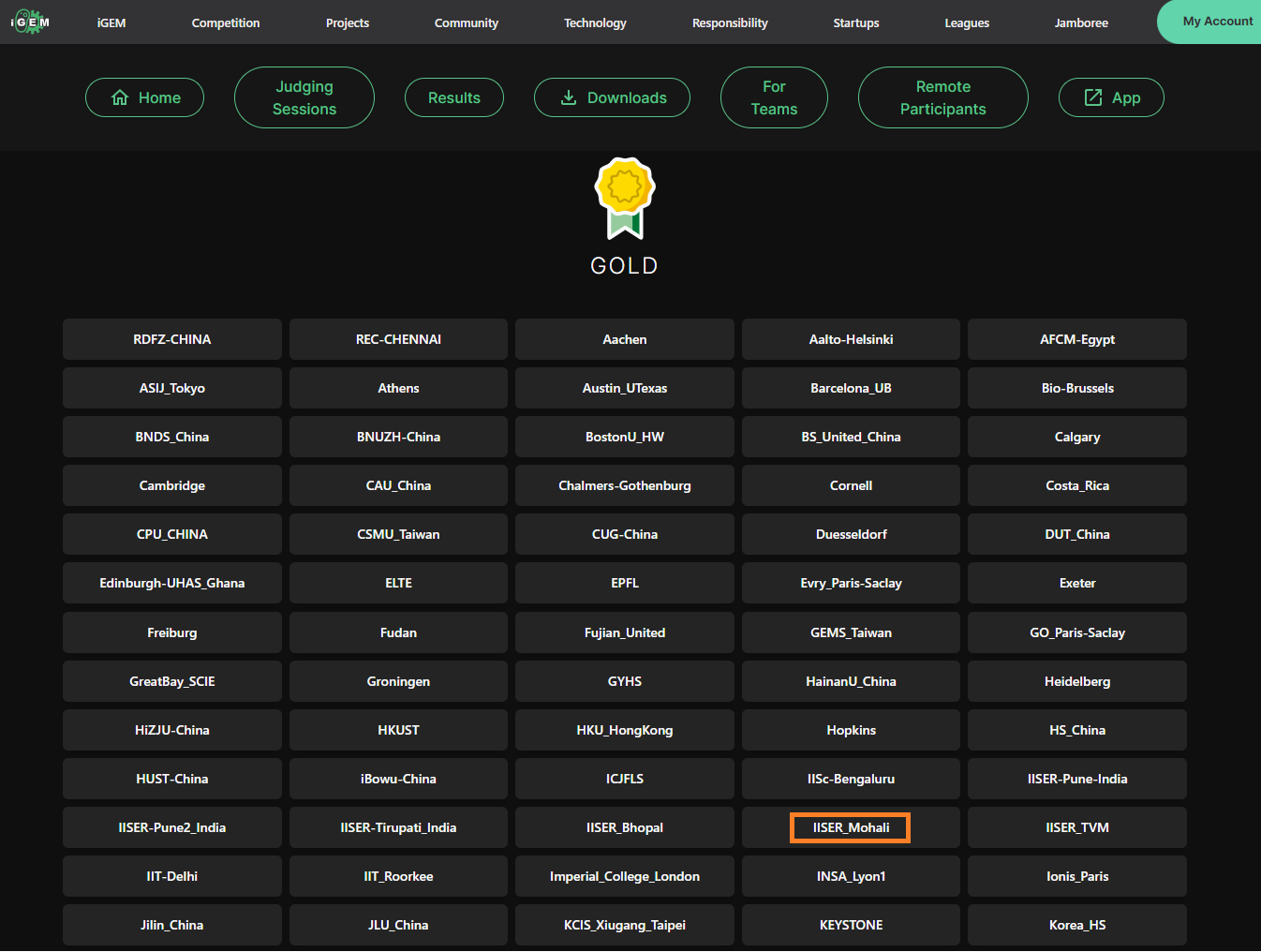The width and height of the screenshot is (1261, 952).
Task: Open the Freiburg team card
Action: (x=172, y=632)
